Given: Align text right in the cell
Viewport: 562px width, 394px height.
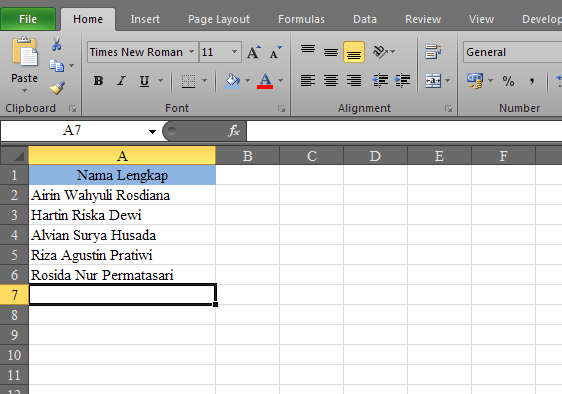Looking at the screenshot, I should (x=354, y=81).
